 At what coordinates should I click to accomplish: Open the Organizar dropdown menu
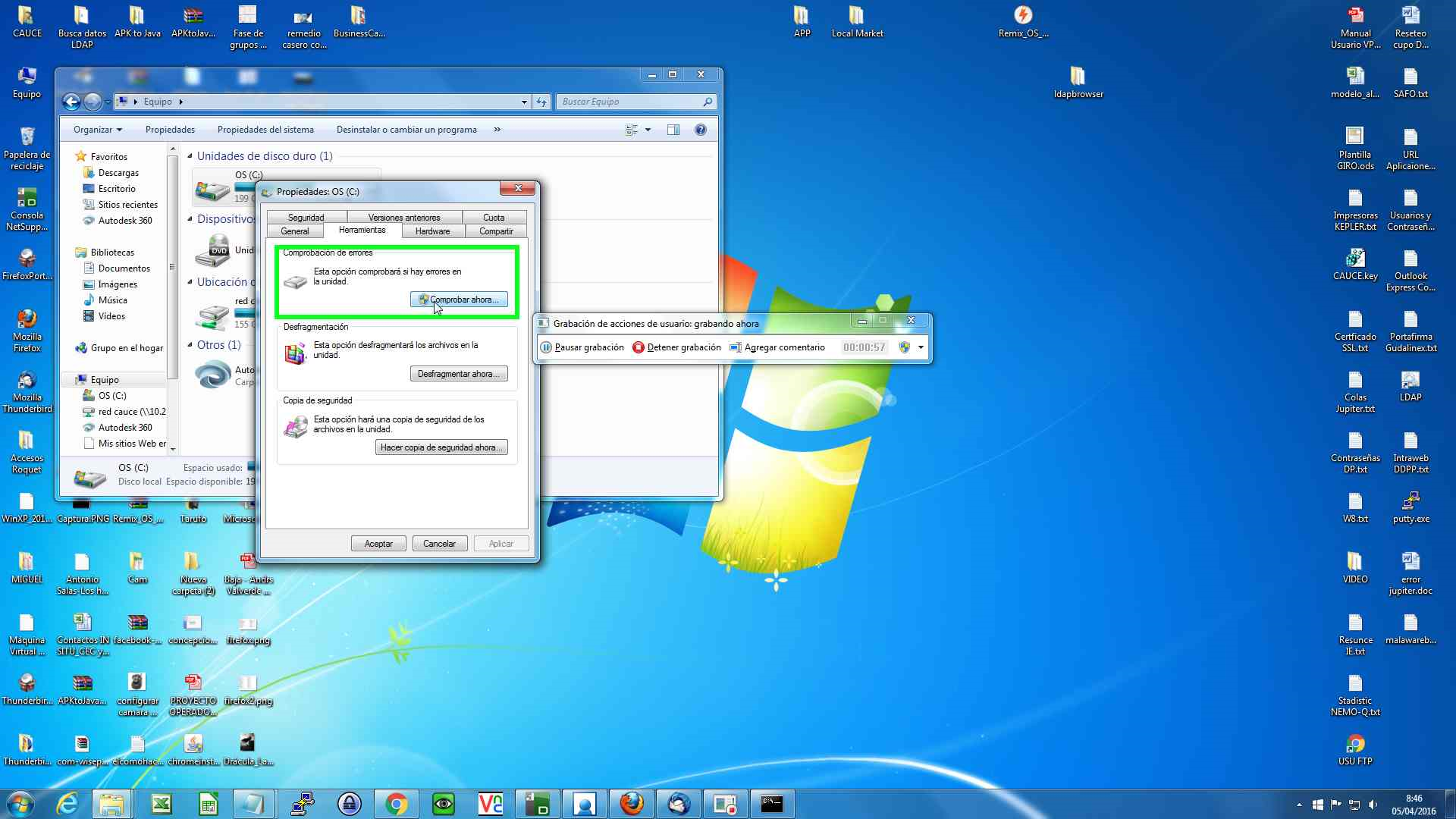click(x=97, y=130)
